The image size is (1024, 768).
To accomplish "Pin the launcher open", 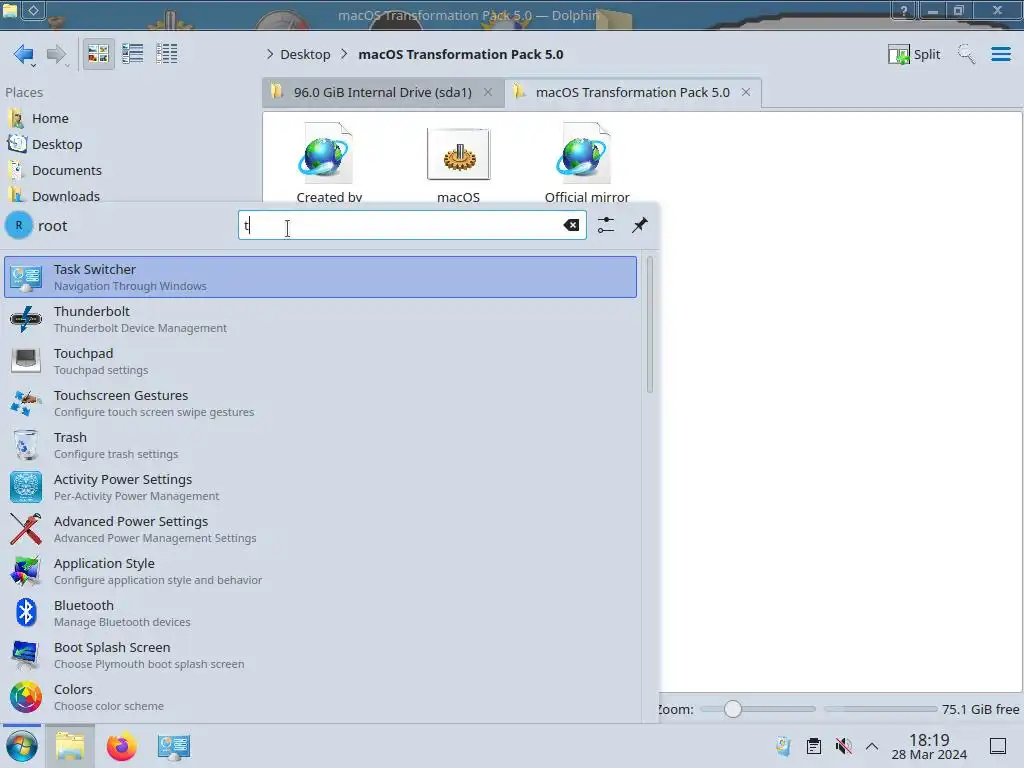I will pyautogui.click(x=640, y=225).
